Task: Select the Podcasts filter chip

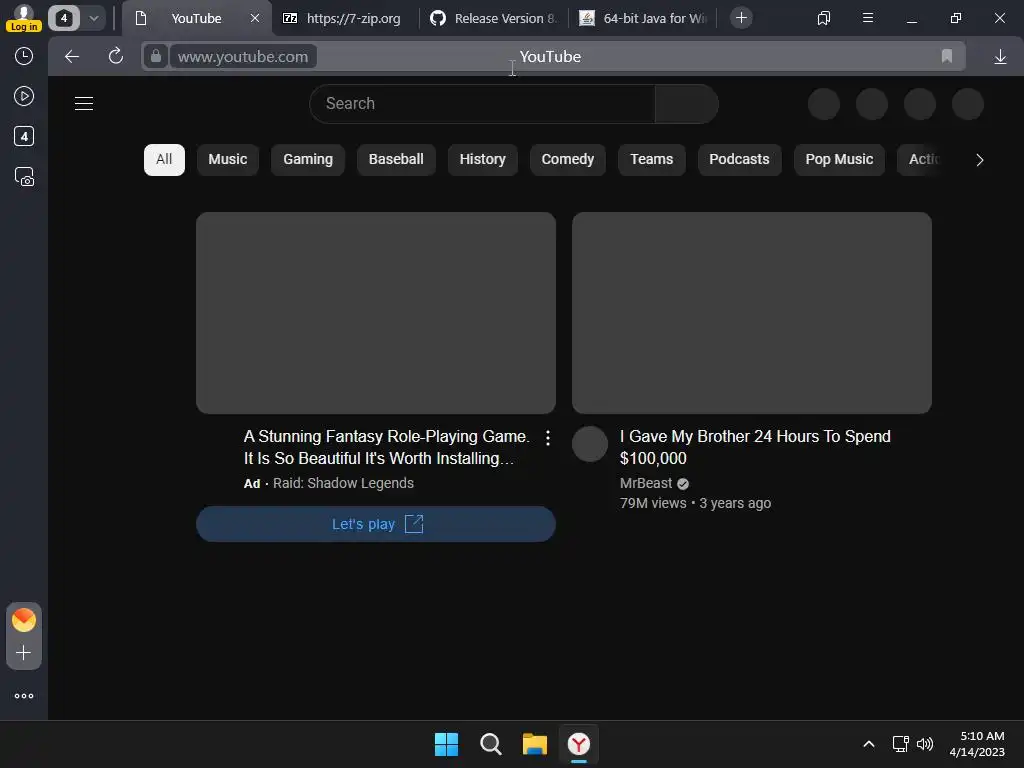Action: tap(739, 159)
